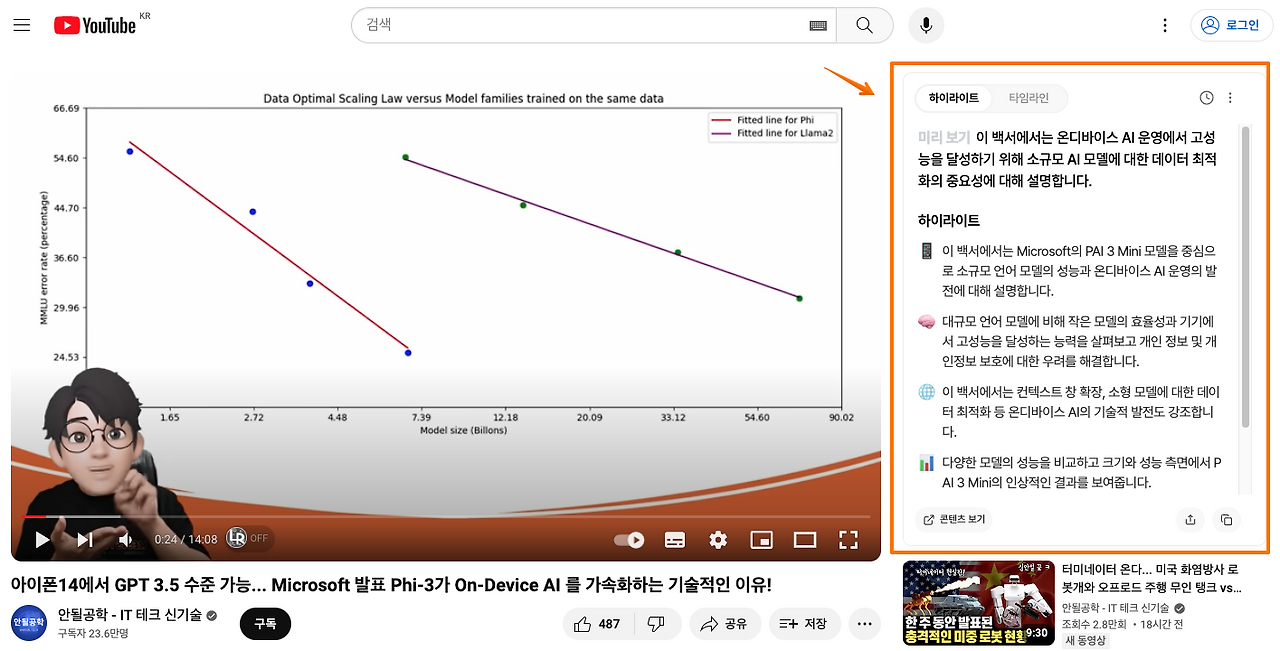Enable theater mode in the player
The height and width of the screenshot is (651, 1280).
pyautogui.click(x=805, y=539)
